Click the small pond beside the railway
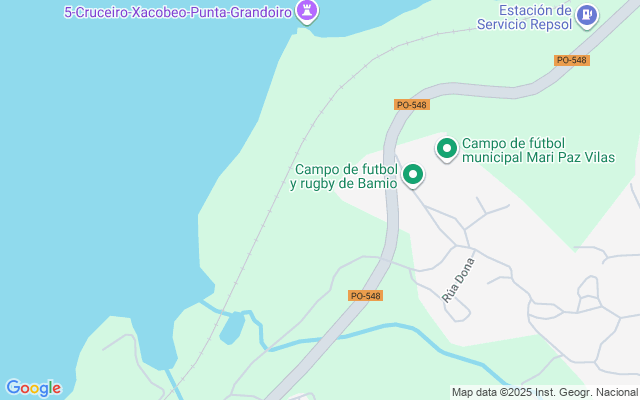Viewport: 640px width, 400px height. (233, 329)
